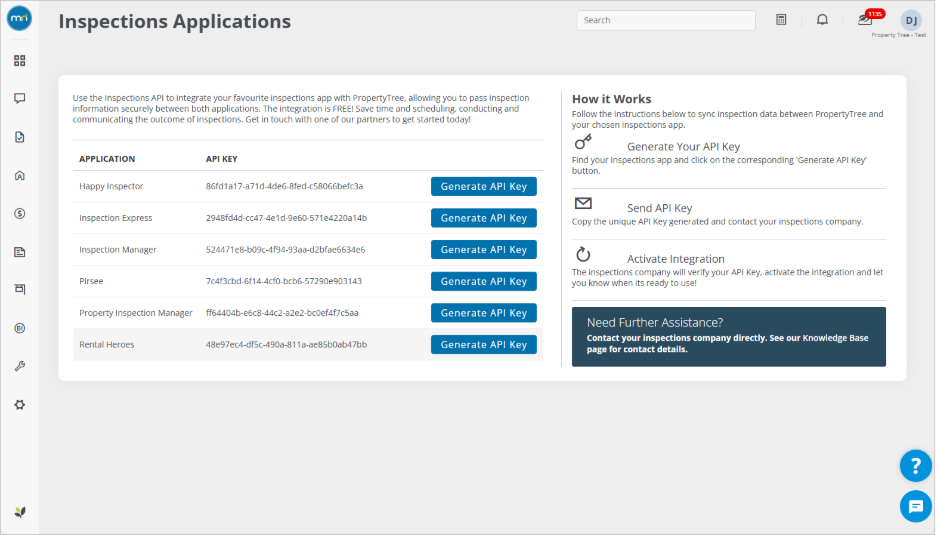Open the dollar sign accounting sidebar icon
The width and height of the screenshot is (936, 535).
coord(20,214)
